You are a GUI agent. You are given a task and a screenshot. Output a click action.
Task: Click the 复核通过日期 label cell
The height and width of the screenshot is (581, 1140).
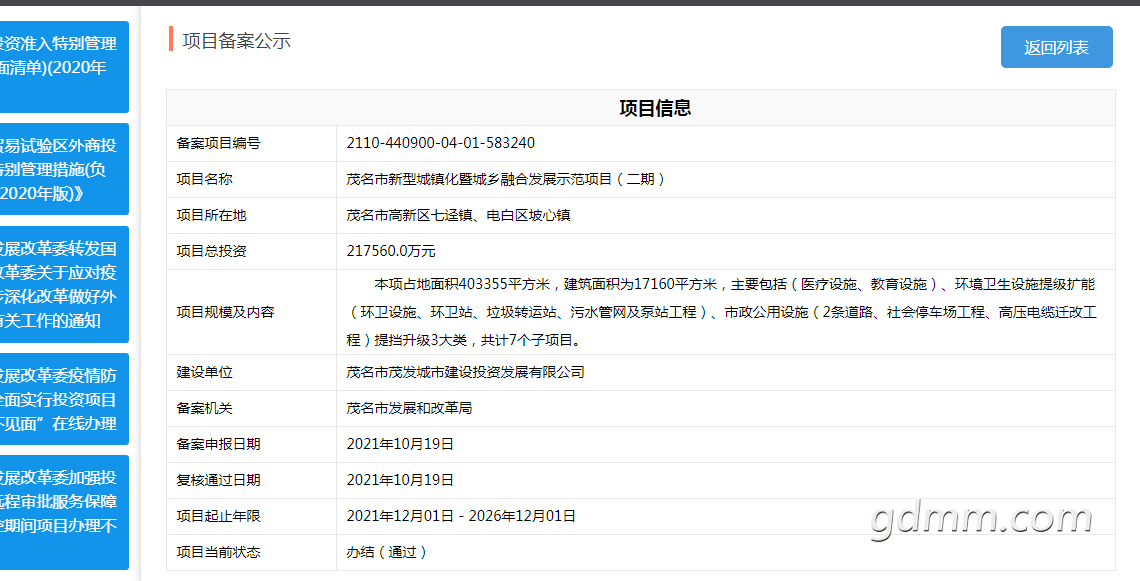pos(252,480)
